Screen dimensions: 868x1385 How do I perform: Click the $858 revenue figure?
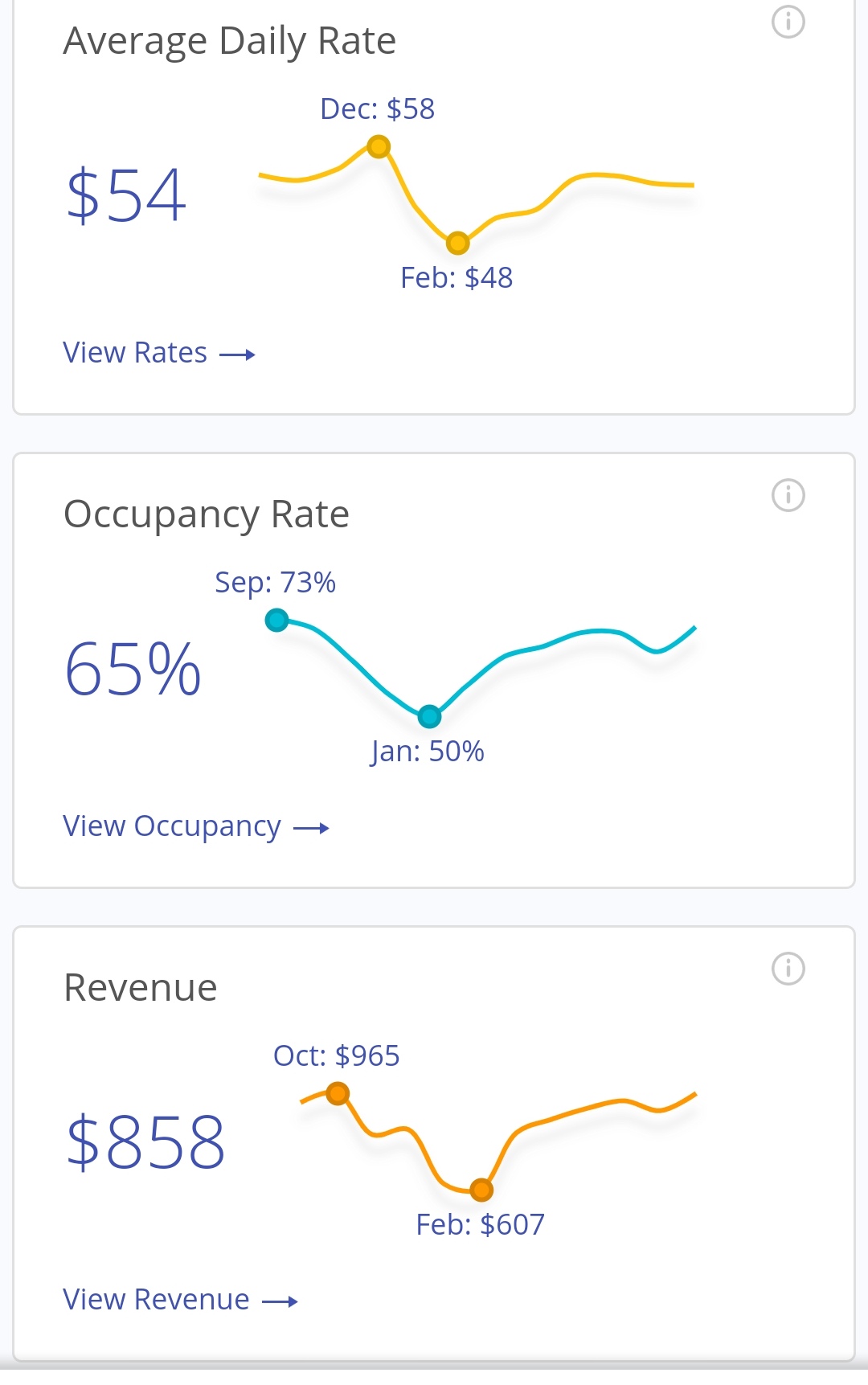[145, 1142]
